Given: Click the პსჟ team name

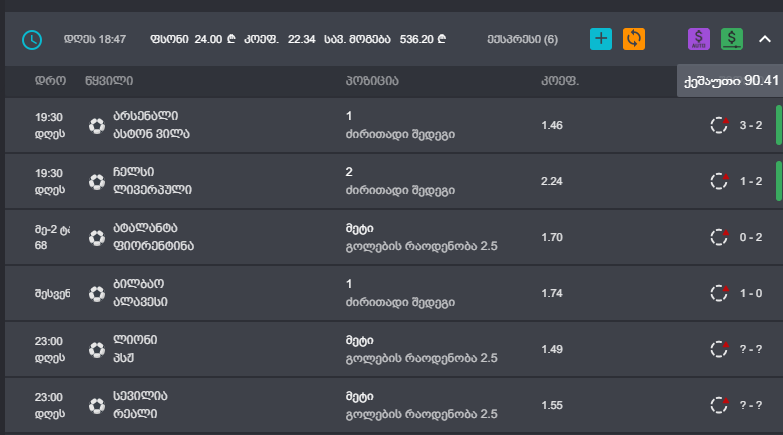Looking at the screenshot, I should point(123,358).
